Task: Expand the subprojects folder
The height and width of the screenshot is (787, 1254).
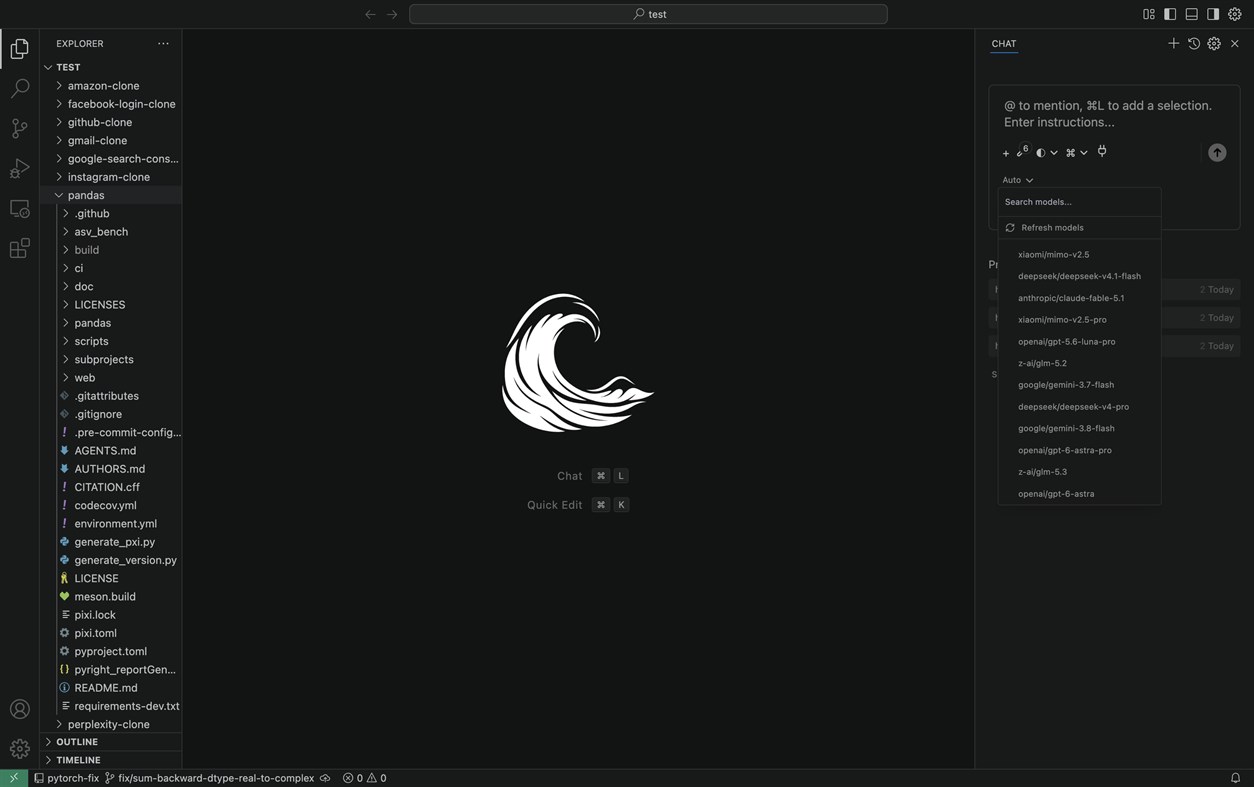Action: [x=110, y=359]
